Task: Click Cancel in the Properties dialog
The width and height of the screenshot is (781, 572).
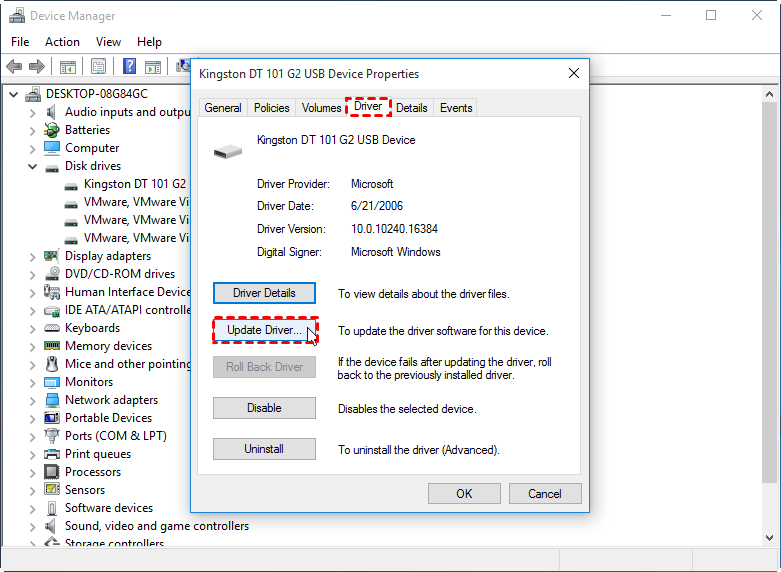Action: [545, 494]
